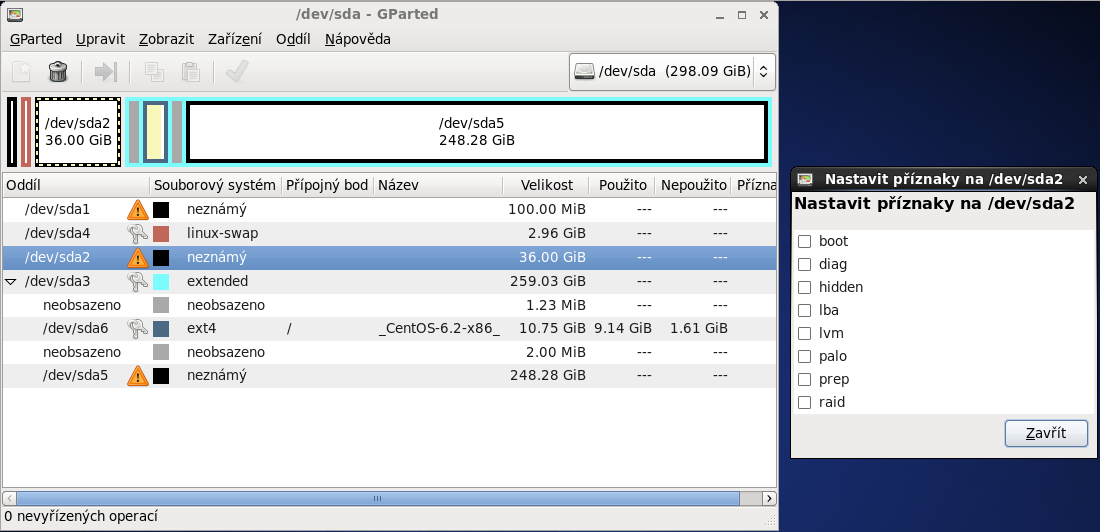
Task: Click the Delete partition trash icon
Action: 58,72
